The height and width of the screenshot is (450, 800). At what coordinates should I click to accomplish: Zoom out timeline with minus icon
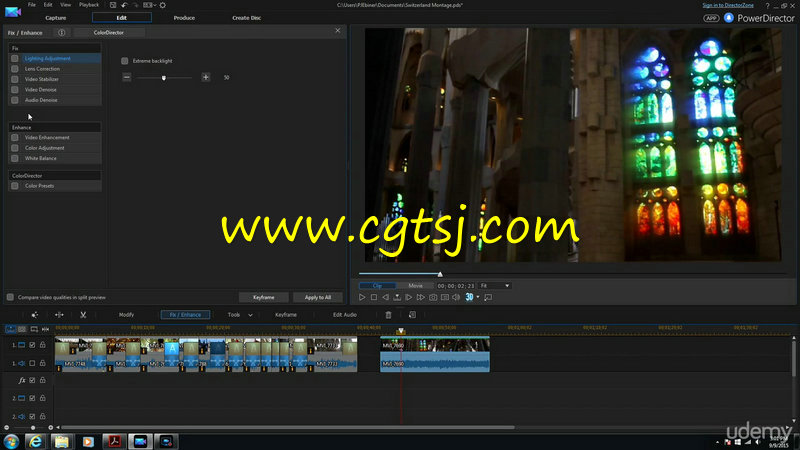coord(7,428)
